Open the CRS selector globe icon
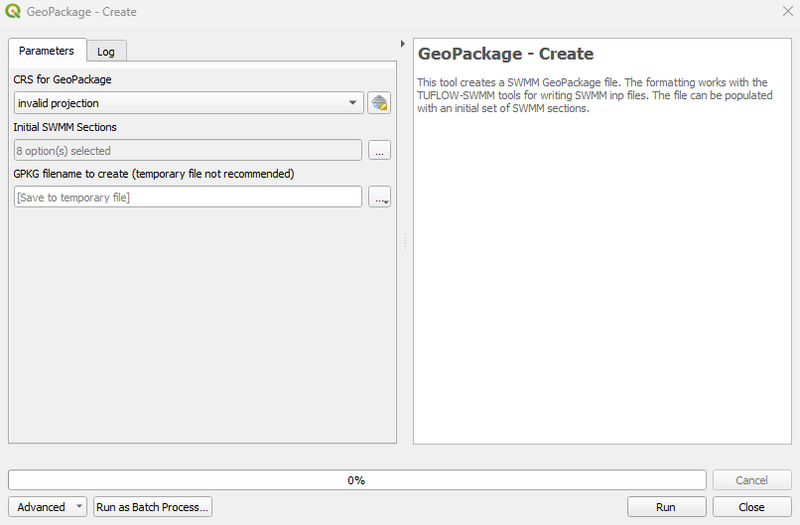800x525 pixels. coord(379,103)
